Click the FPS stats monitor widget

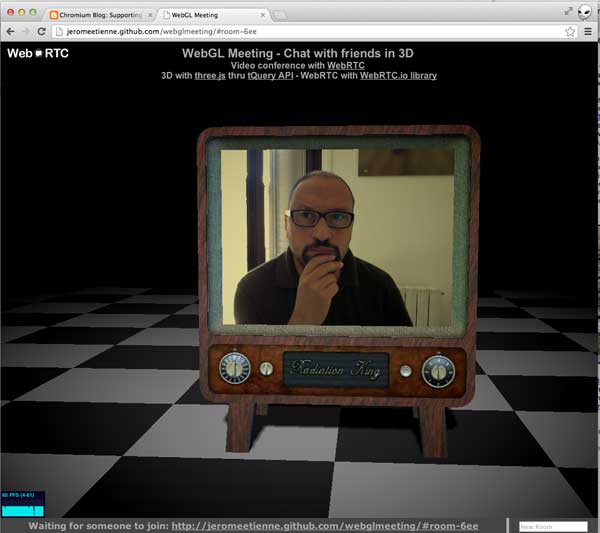(x=22, y=503)
